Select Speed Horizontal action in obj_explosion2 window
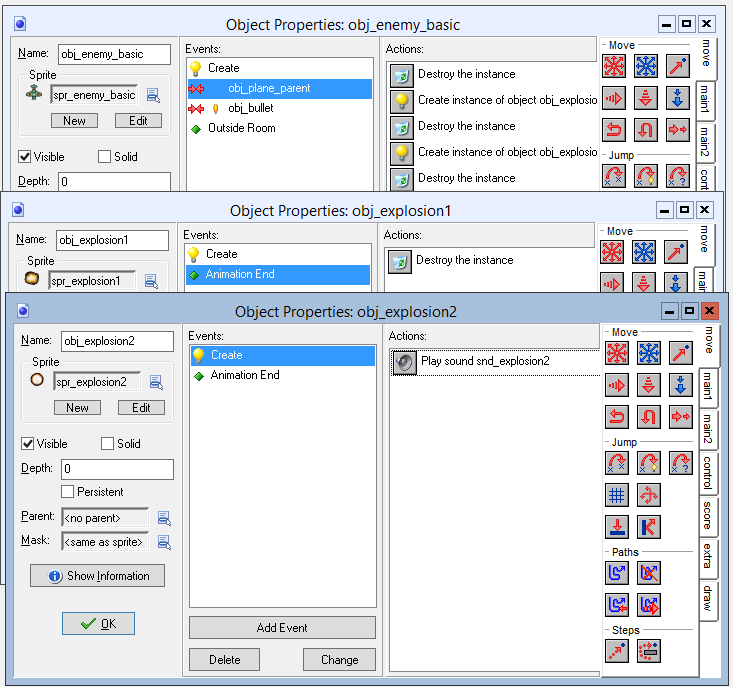Image resolution: width=733 pixels, height=687 pixels. pyautogui.click(x=617, y=385)
